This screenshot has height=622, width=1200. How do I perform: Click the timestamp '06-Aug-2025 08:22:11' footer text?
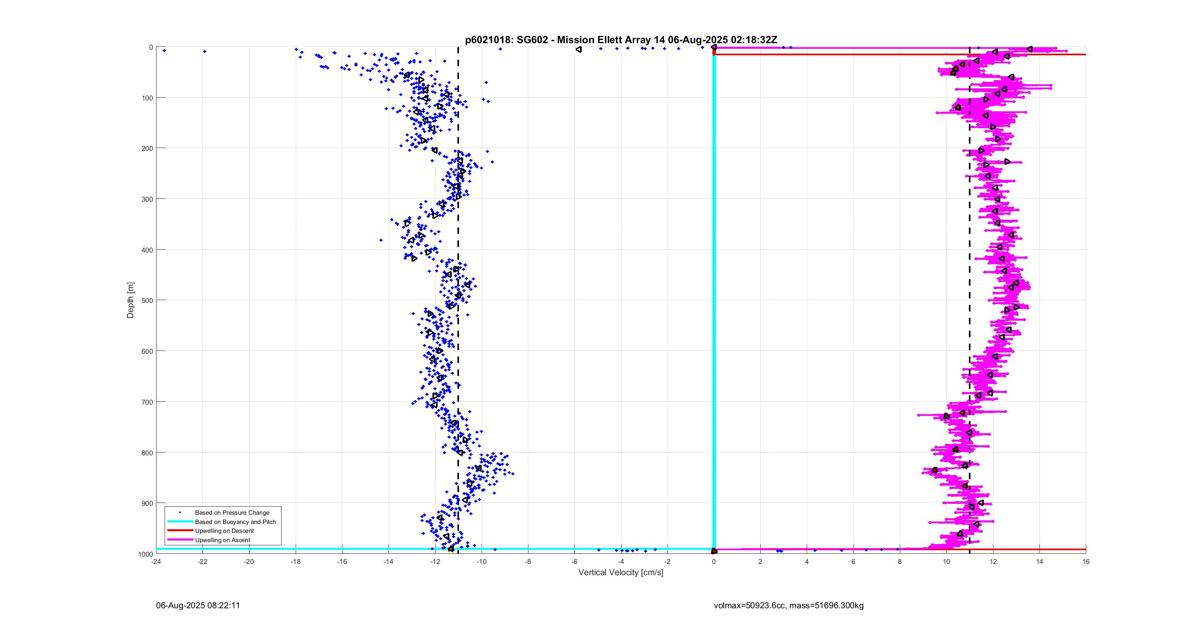tap(198, 605)
